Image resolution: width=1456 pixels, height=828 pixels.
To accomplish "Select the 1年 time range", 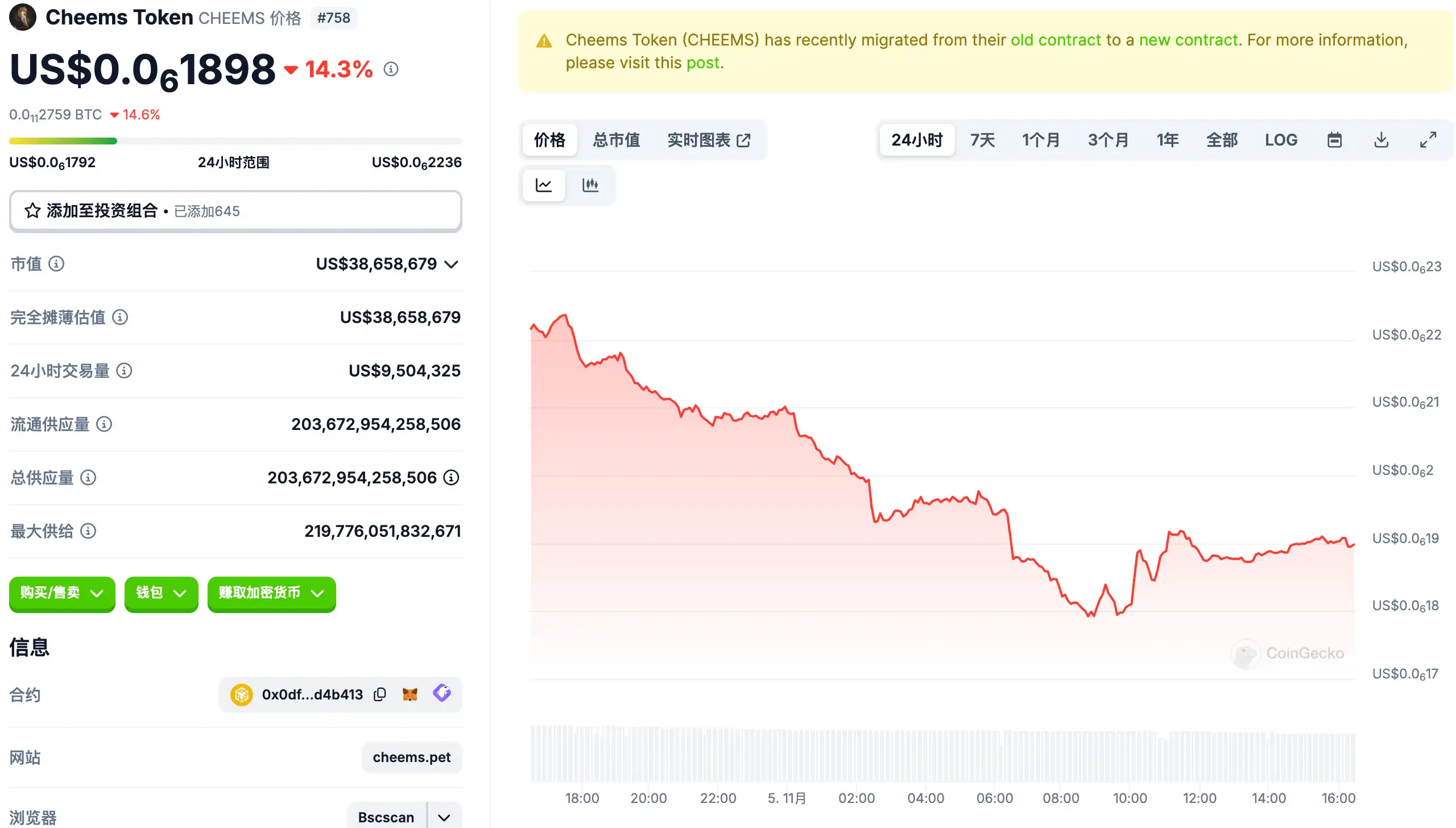I will [1167, 140].
